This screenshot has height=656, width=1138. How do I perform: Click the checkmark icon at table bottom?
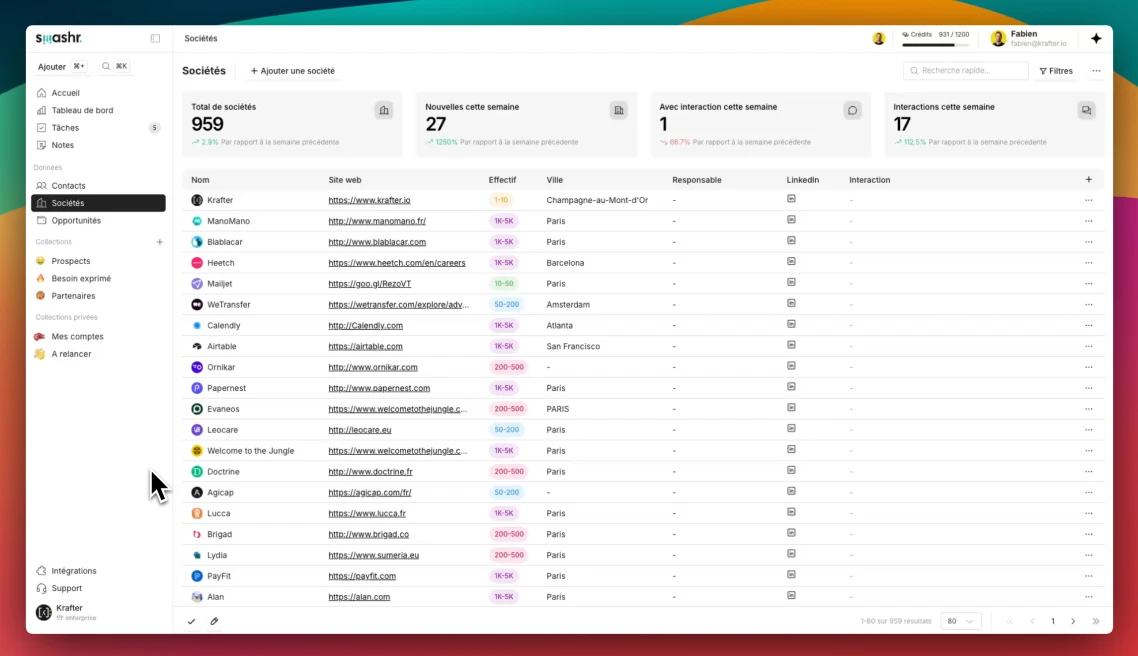click(192, 621)
